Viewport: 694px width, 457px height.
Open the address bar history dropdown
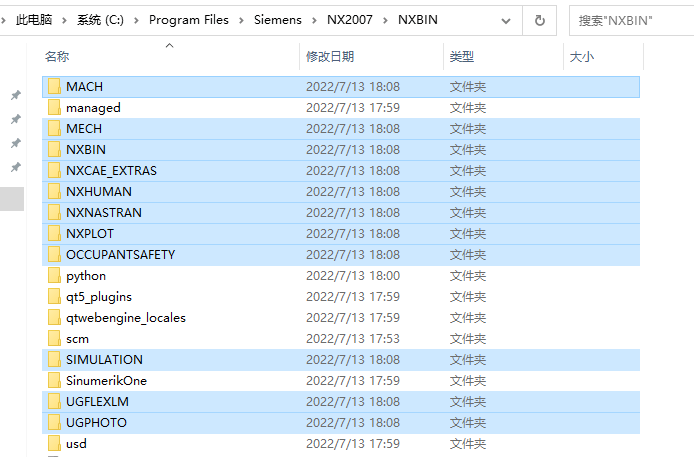point(506,20)
